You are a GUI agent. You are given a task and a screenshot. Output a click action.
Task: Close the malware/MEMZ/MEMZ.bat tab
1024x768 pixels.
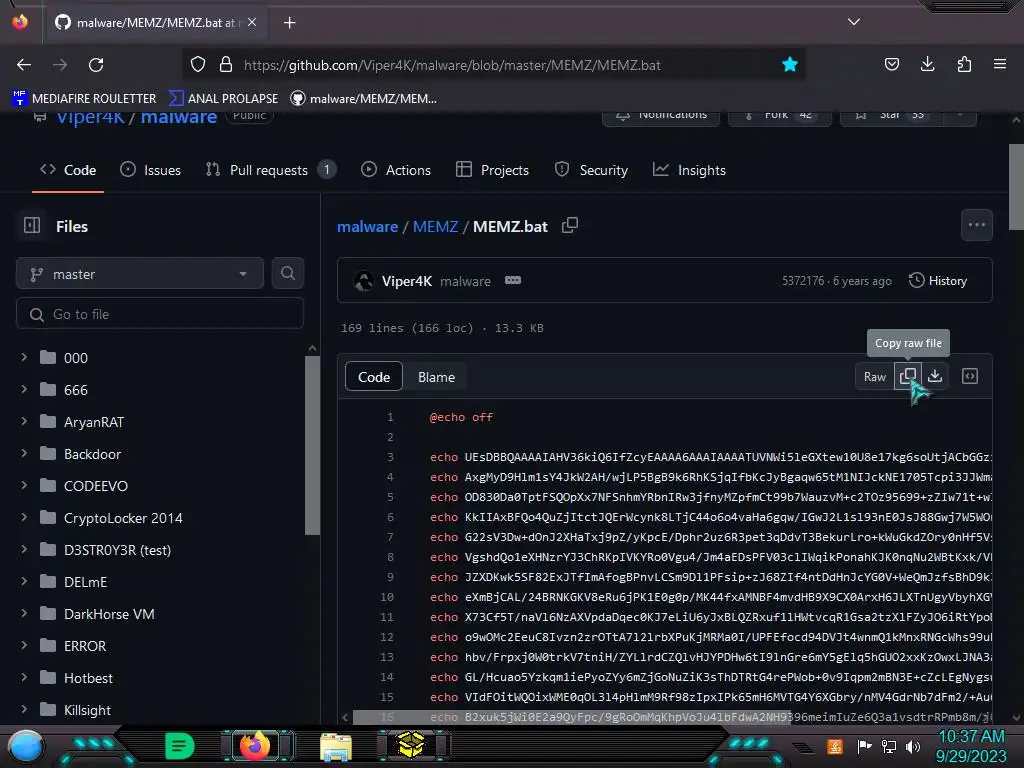252,22
